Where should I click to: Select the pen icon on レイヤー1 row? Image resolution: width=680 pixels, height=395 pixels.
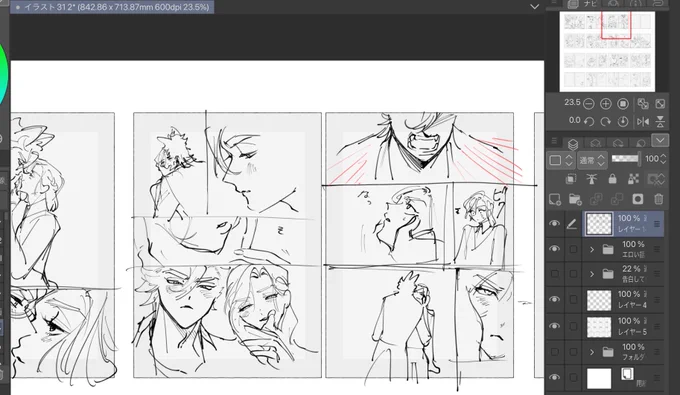point(572,224)
